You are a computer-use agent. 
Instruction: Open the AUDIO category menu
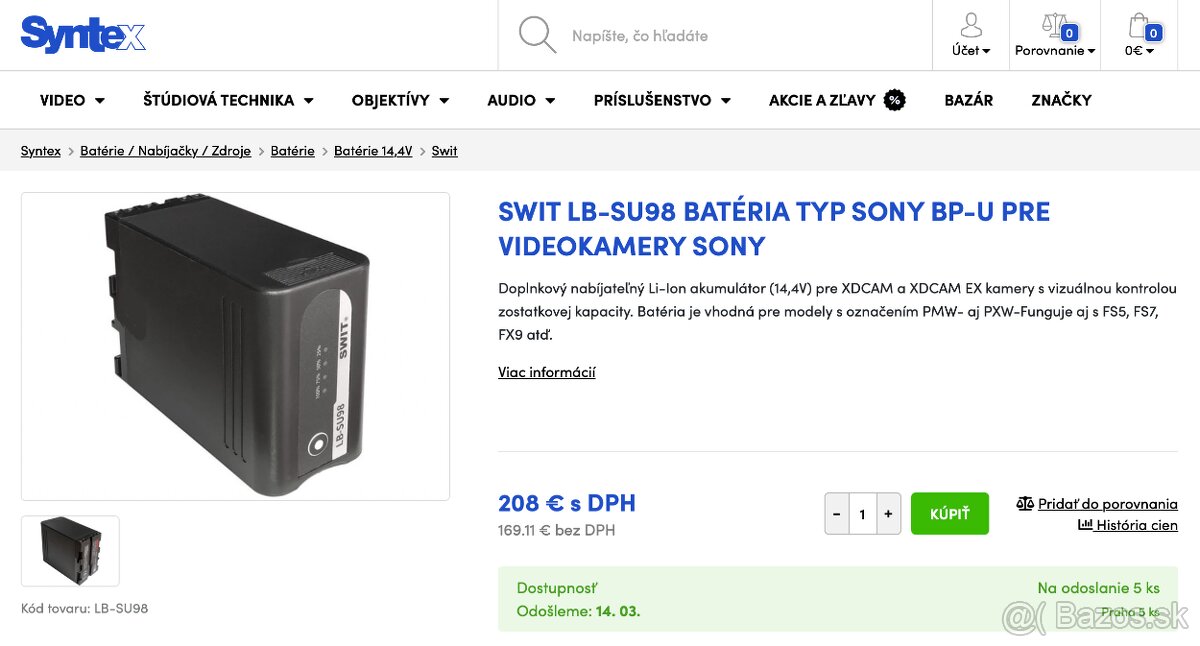(x=511, y=100)
